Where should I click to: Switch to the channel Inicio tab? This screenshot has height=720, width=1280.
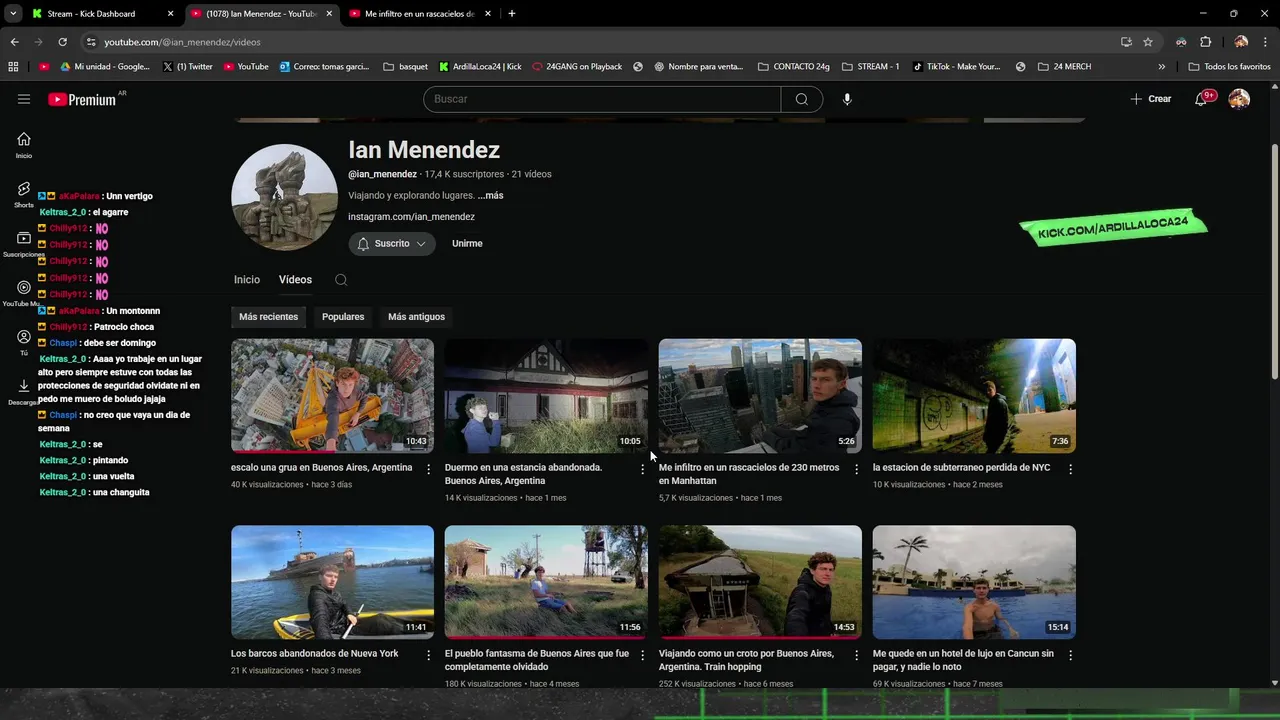point(247,280)
